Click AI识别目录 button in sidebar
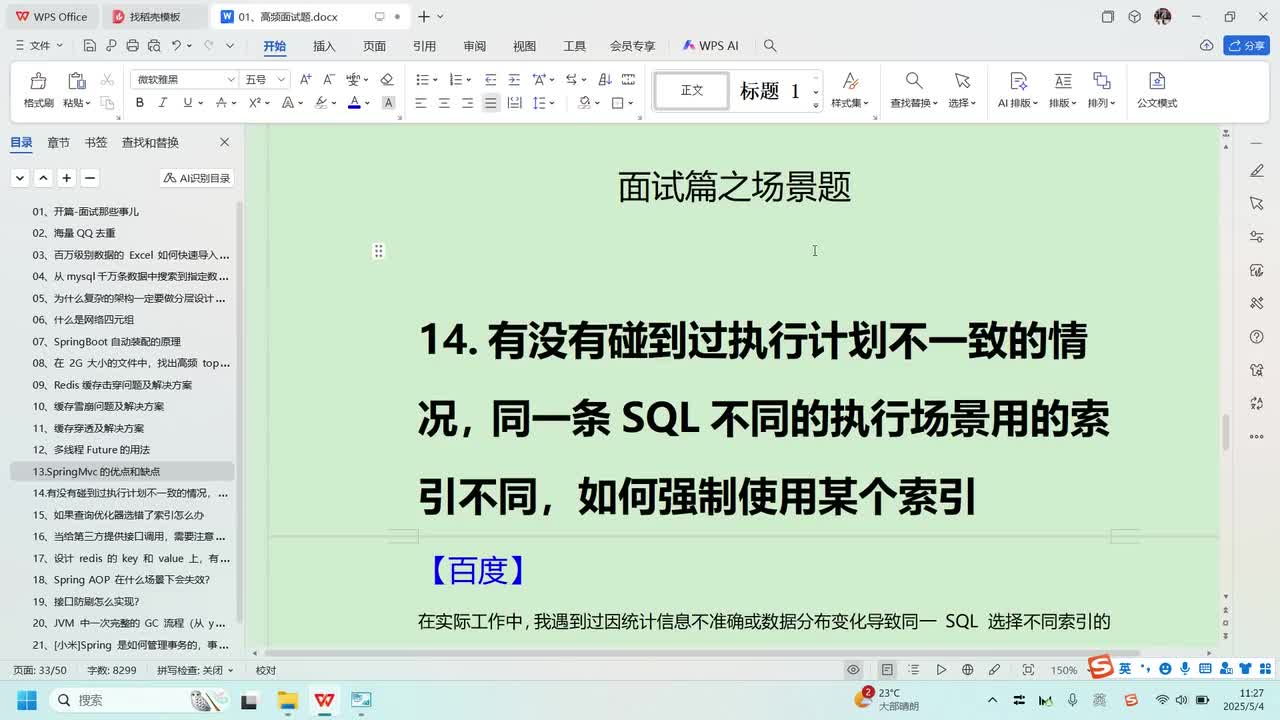 click(197, 178)
